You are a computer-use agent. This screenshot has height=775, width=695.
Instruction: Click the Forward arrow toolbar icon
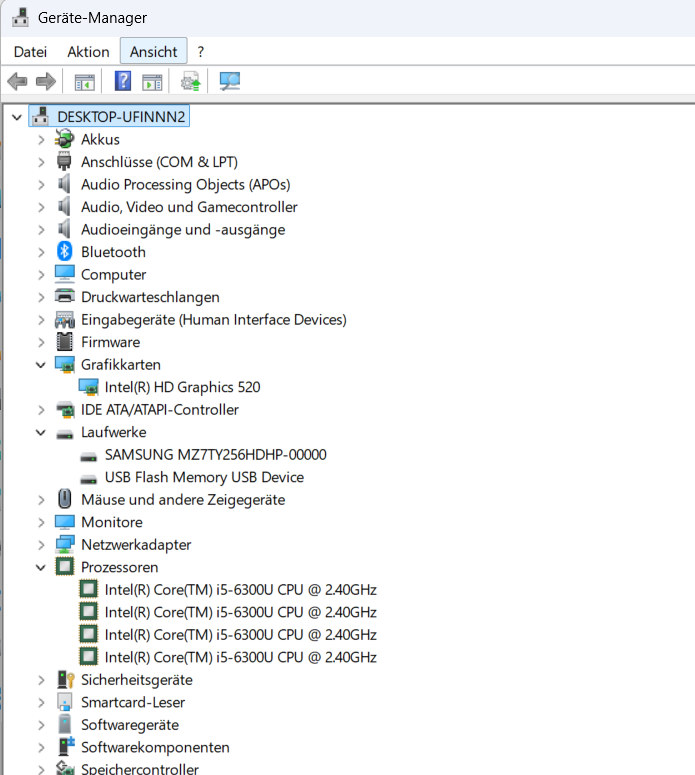[46, 82]
